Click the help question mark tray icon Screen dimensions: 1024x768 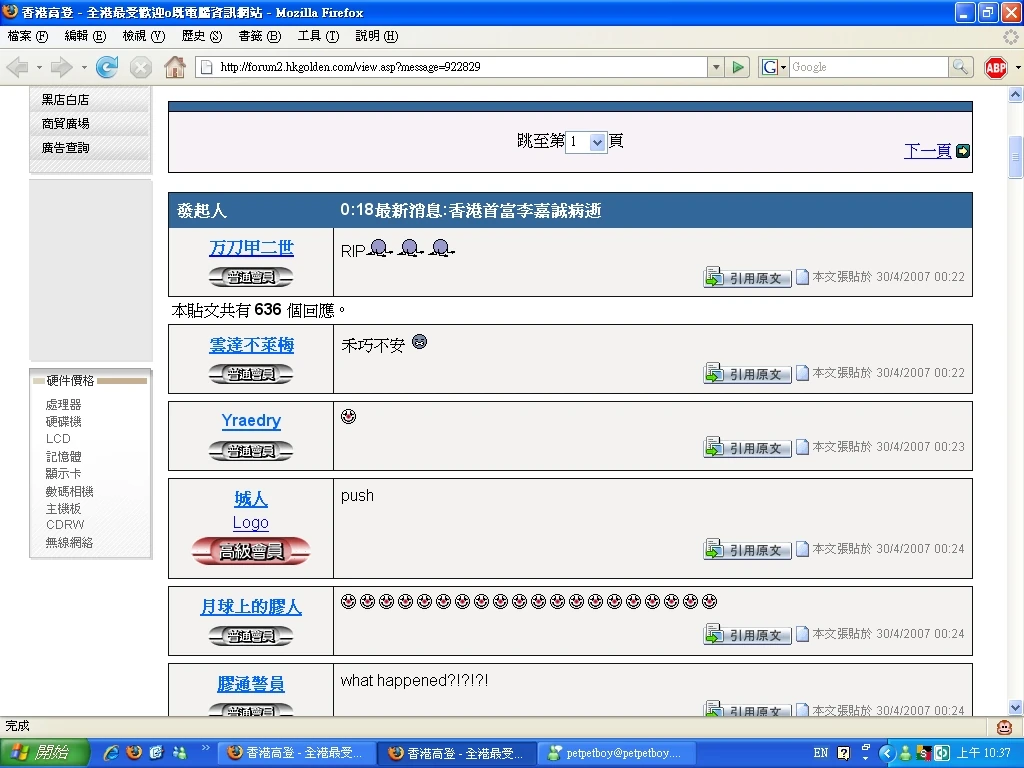[844, 753]
